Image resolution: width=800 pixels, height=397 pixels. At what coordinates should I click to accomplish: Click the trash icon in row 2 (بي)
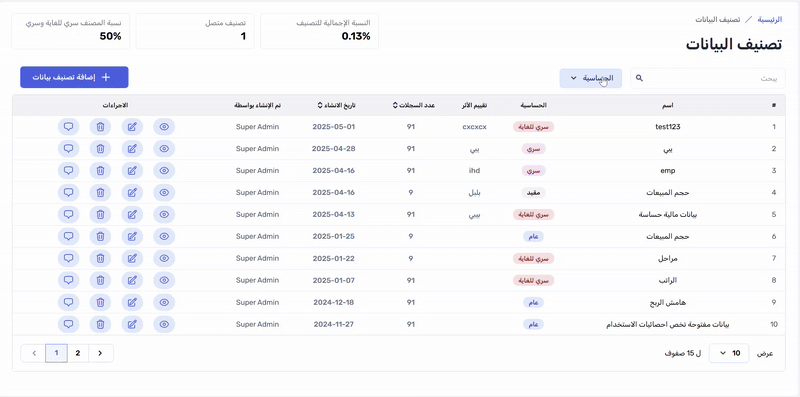pos(100,148)
